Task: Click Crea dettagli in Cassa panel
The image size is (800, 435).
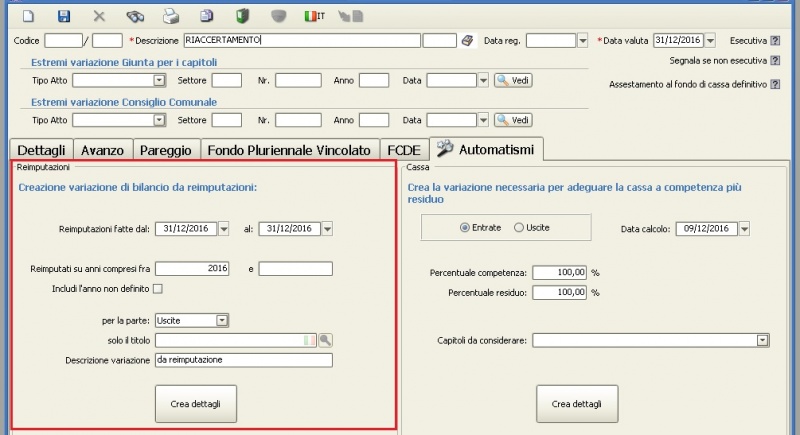Action: tap(577, 404)
